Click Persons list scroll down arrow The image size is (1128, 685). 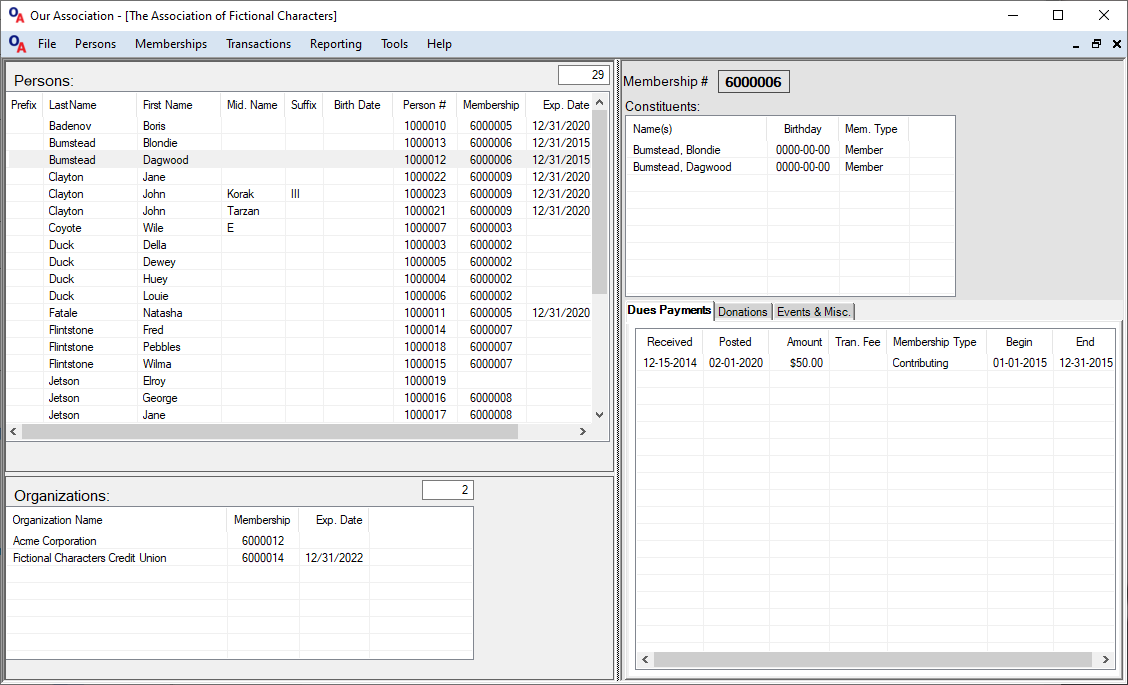[x=600, y=415]
